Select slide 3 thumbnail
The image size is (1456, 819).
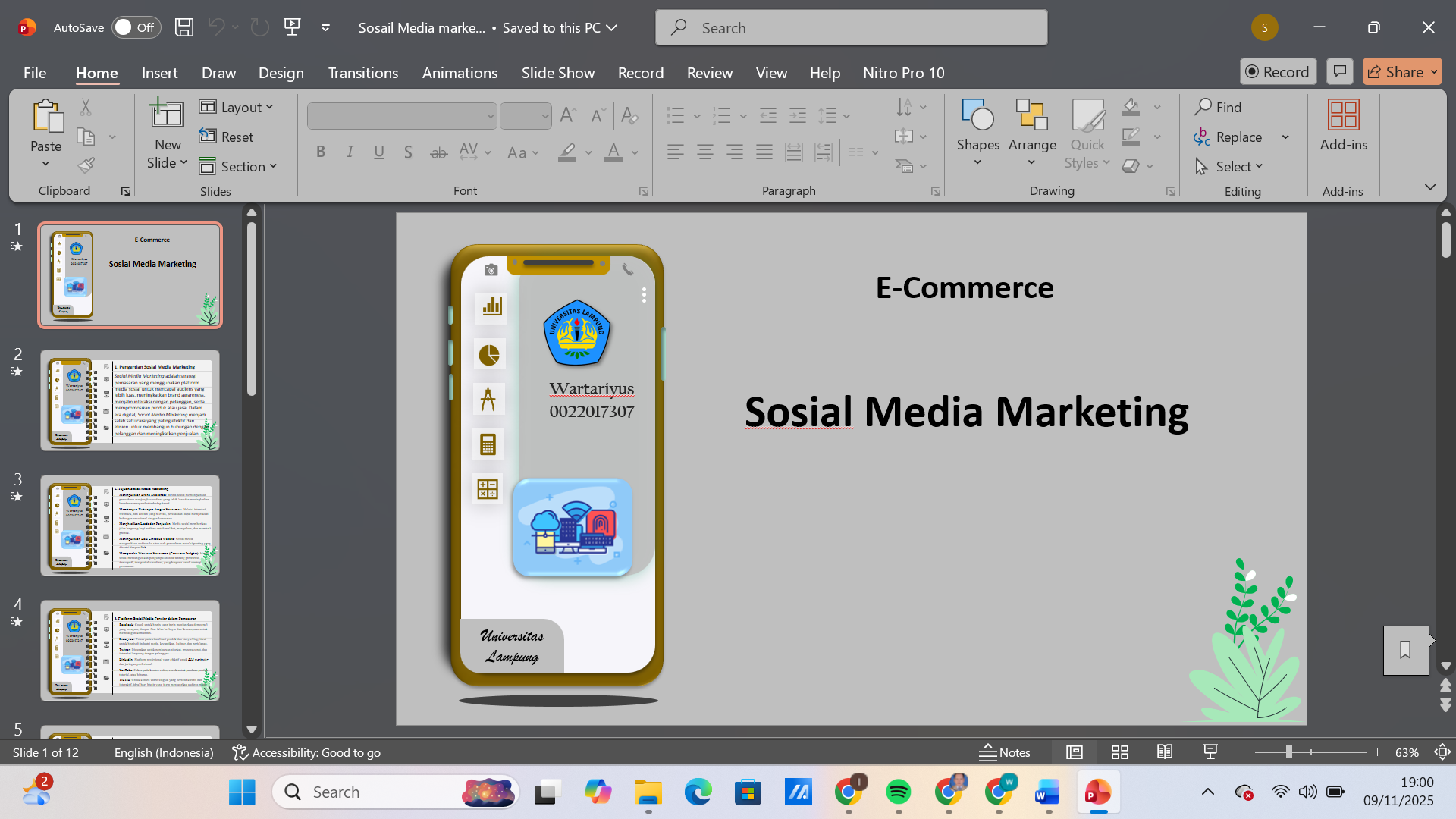pos(130,526)
